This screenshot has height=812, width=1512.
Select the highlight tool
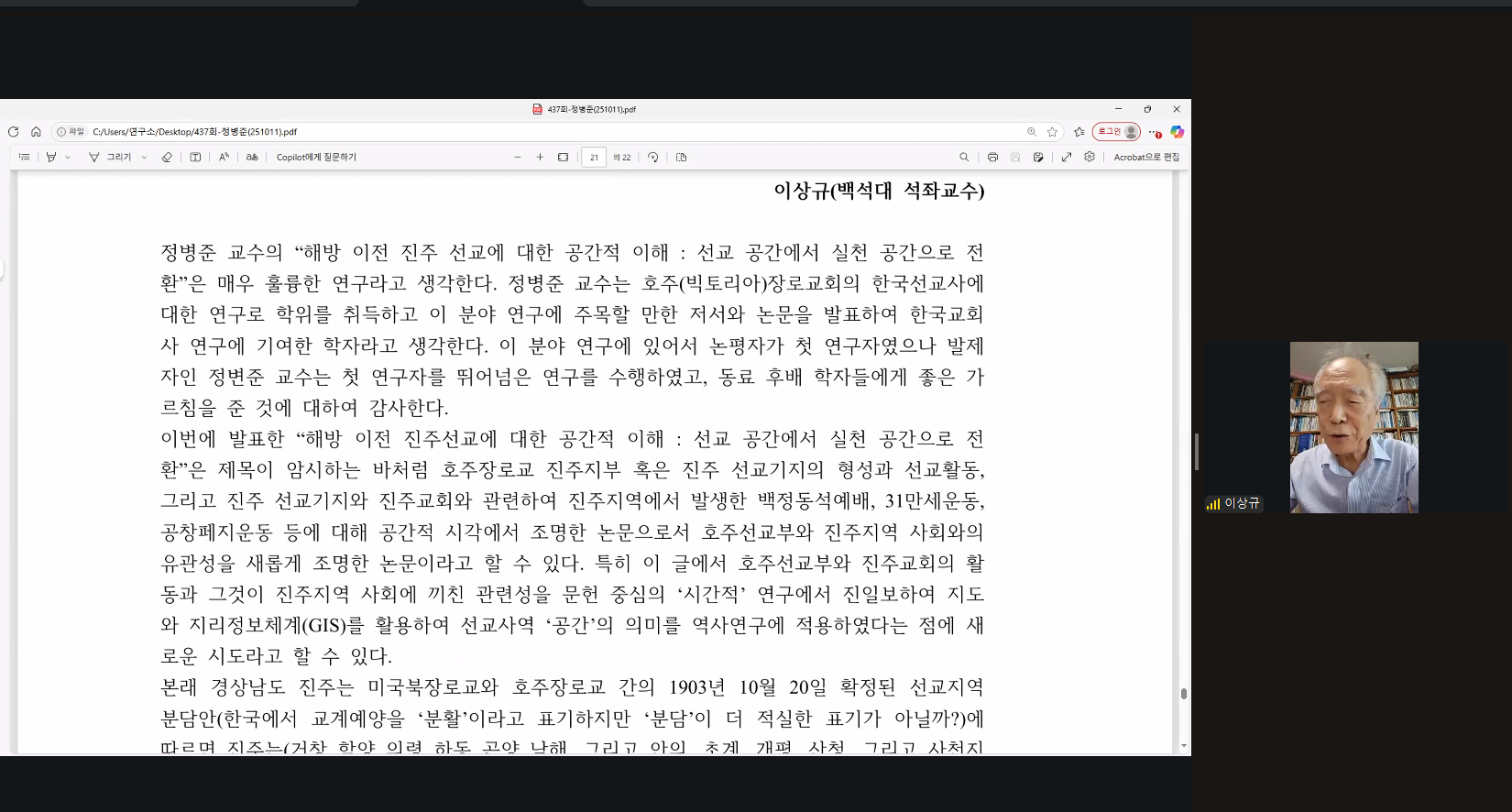(x=51, y=158)
